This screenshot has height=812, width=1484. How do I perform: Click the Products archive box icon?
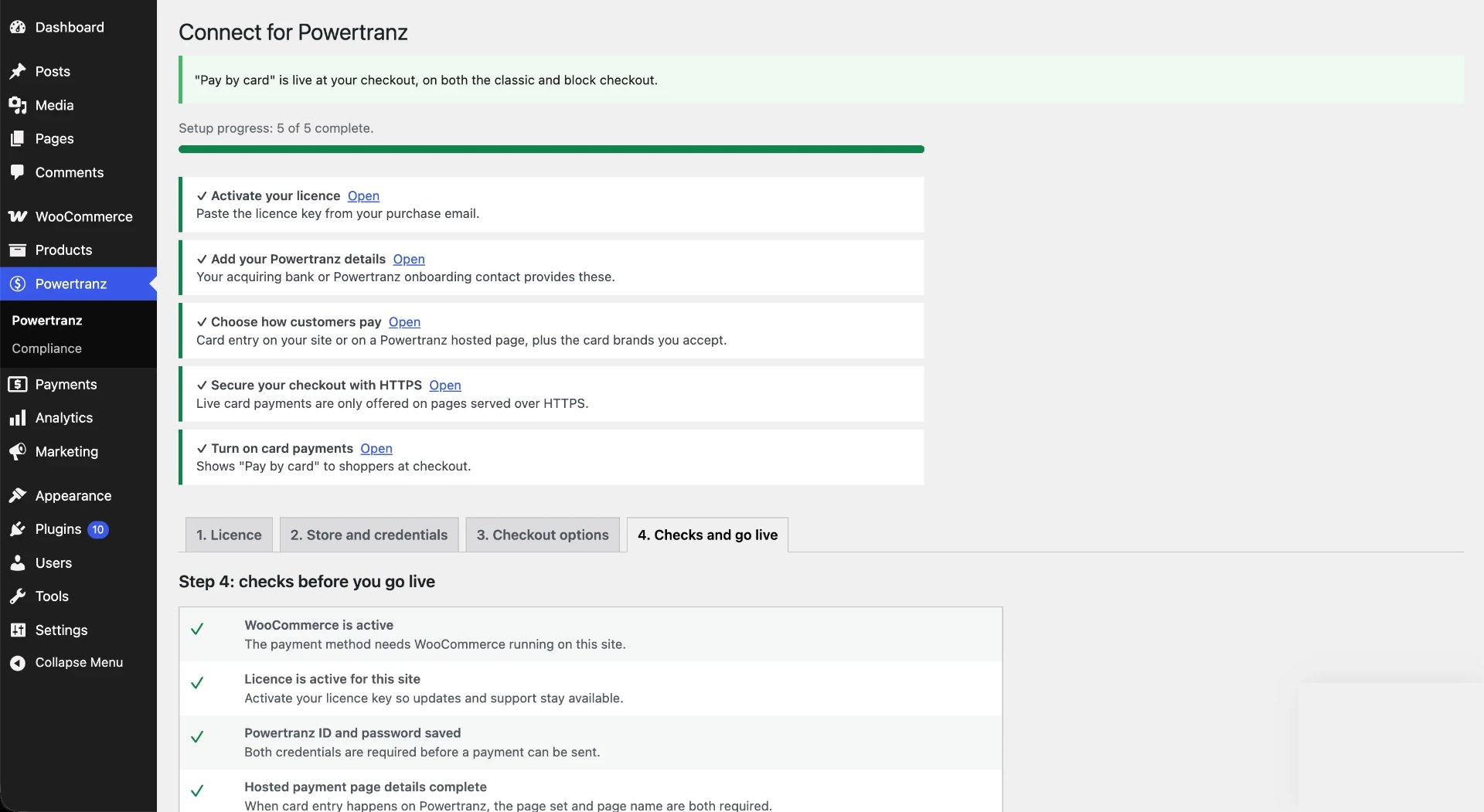[x=18, y=250]
